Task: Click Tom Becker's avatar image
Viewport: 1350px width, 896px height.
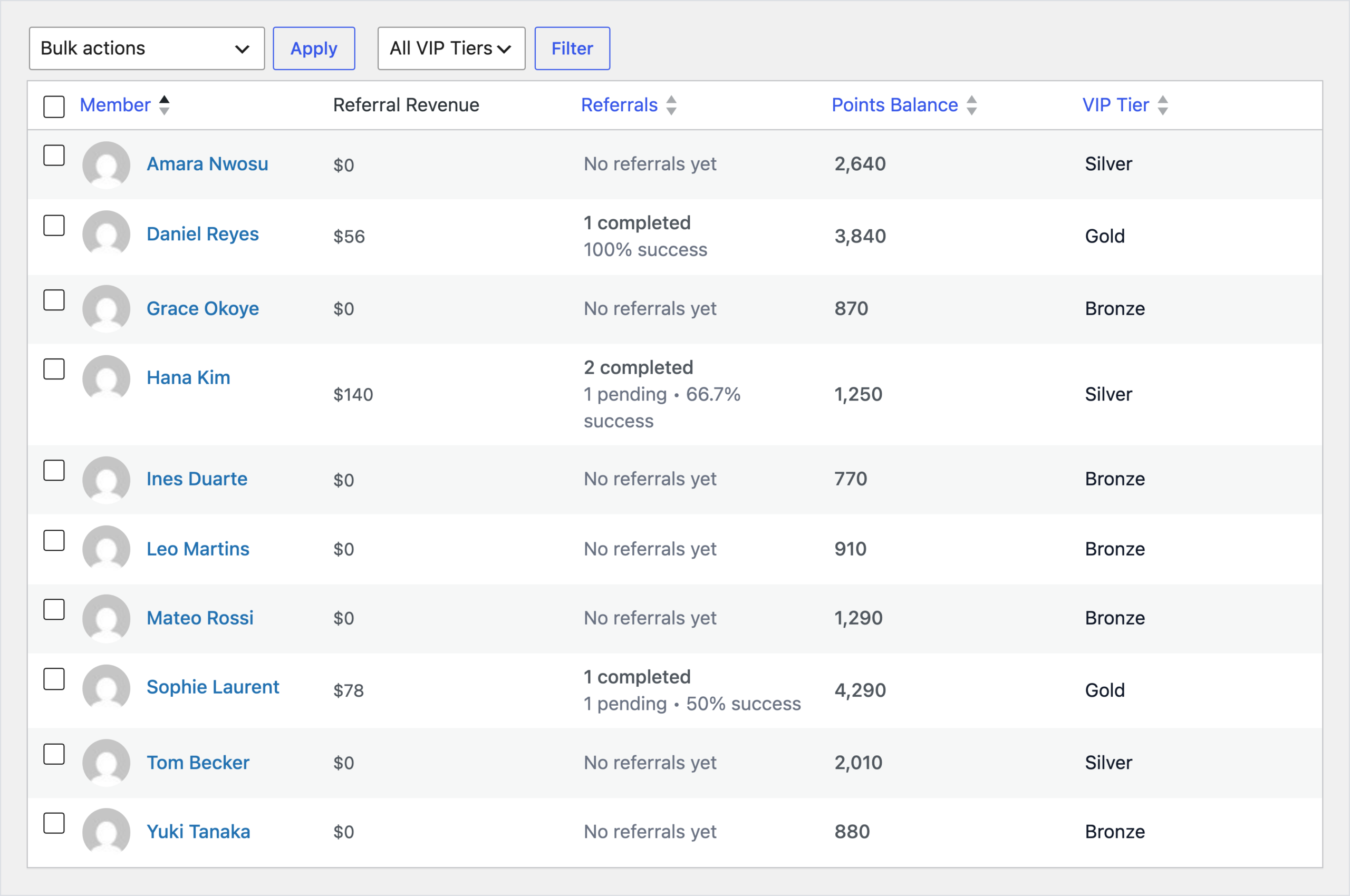Action: (107, 763)
